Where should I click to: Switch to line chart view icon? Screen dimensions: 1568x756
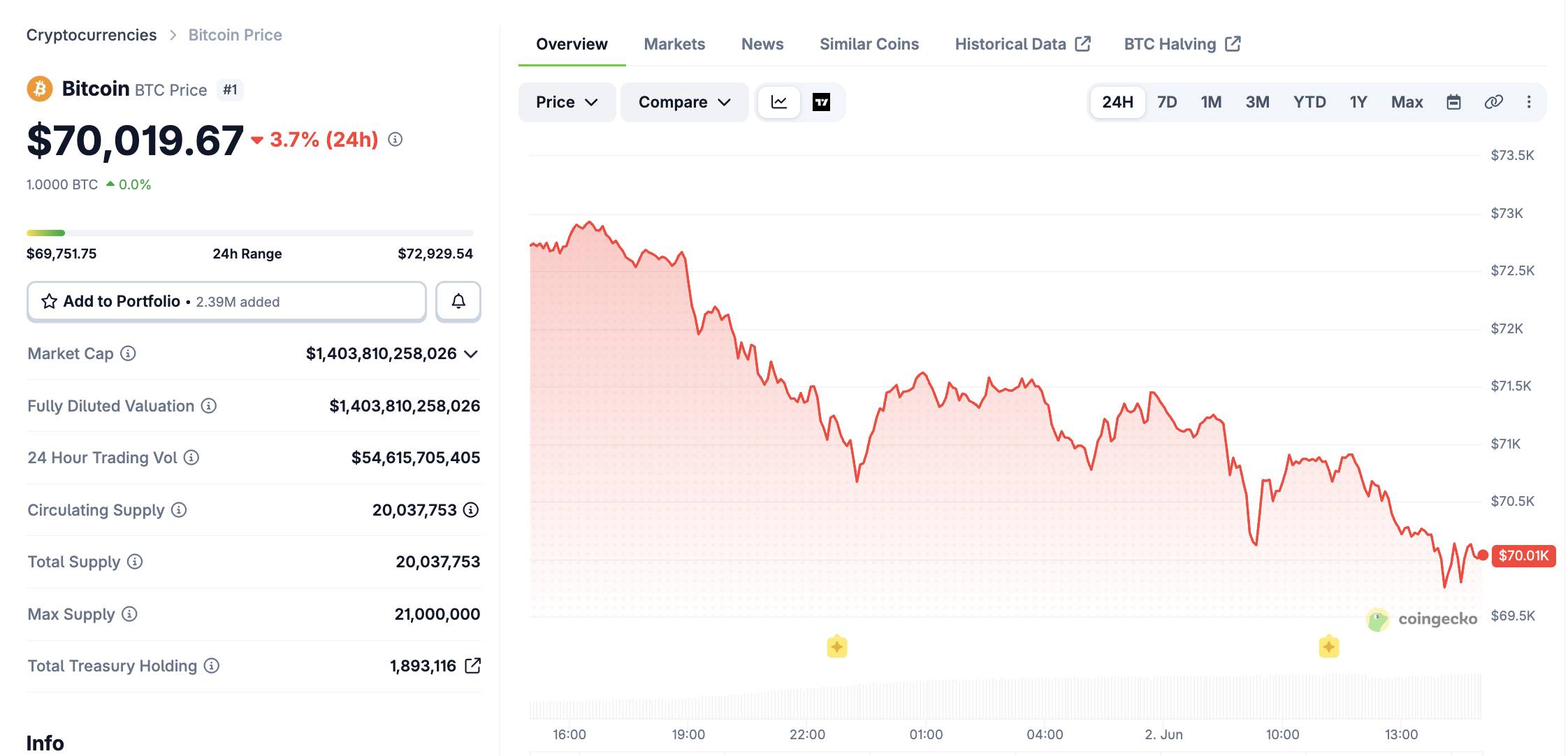point(779,102)
